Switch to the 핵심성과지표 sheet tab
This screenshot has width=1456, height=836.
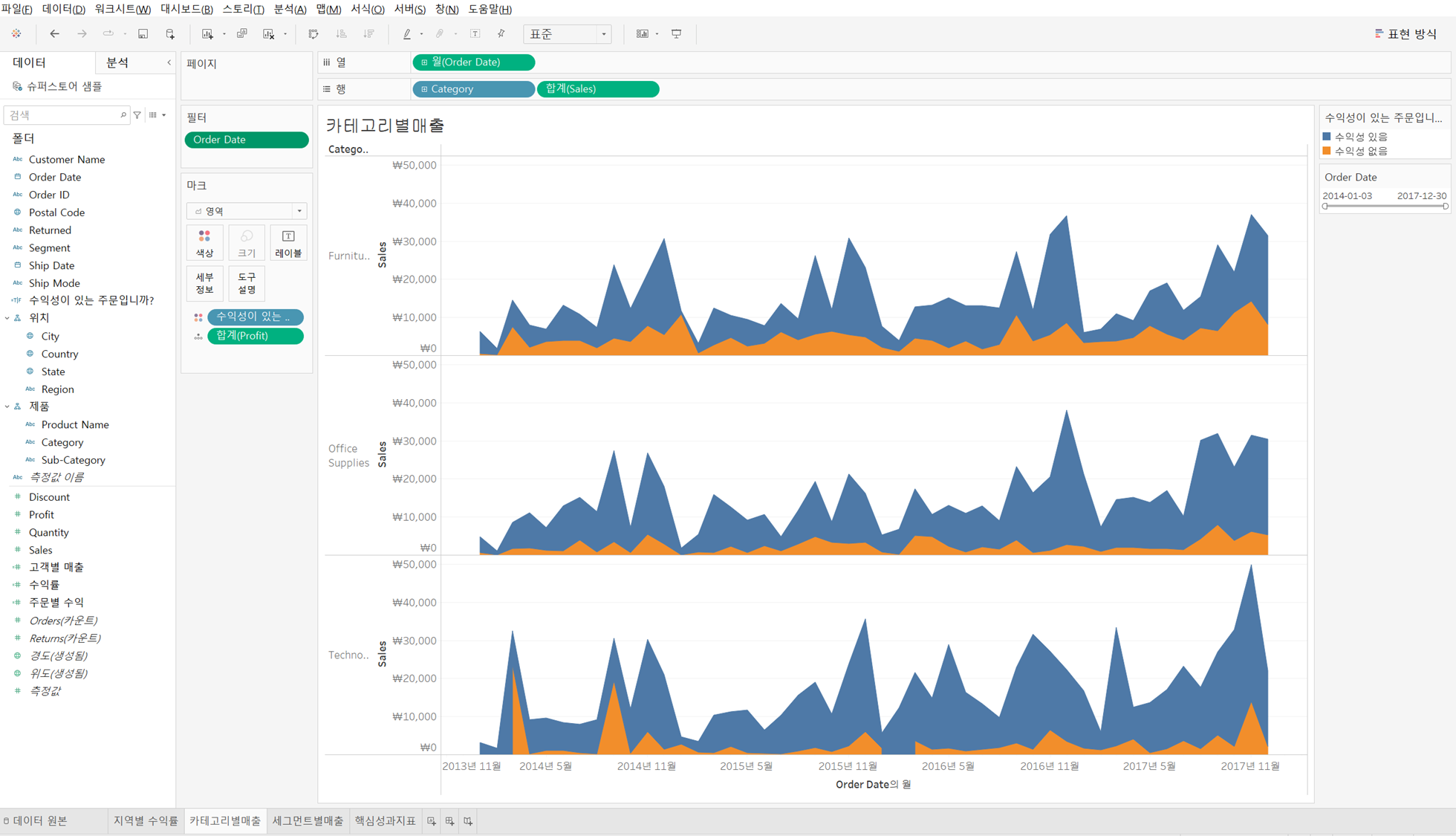pyautogui.click(x=385, y=821)
